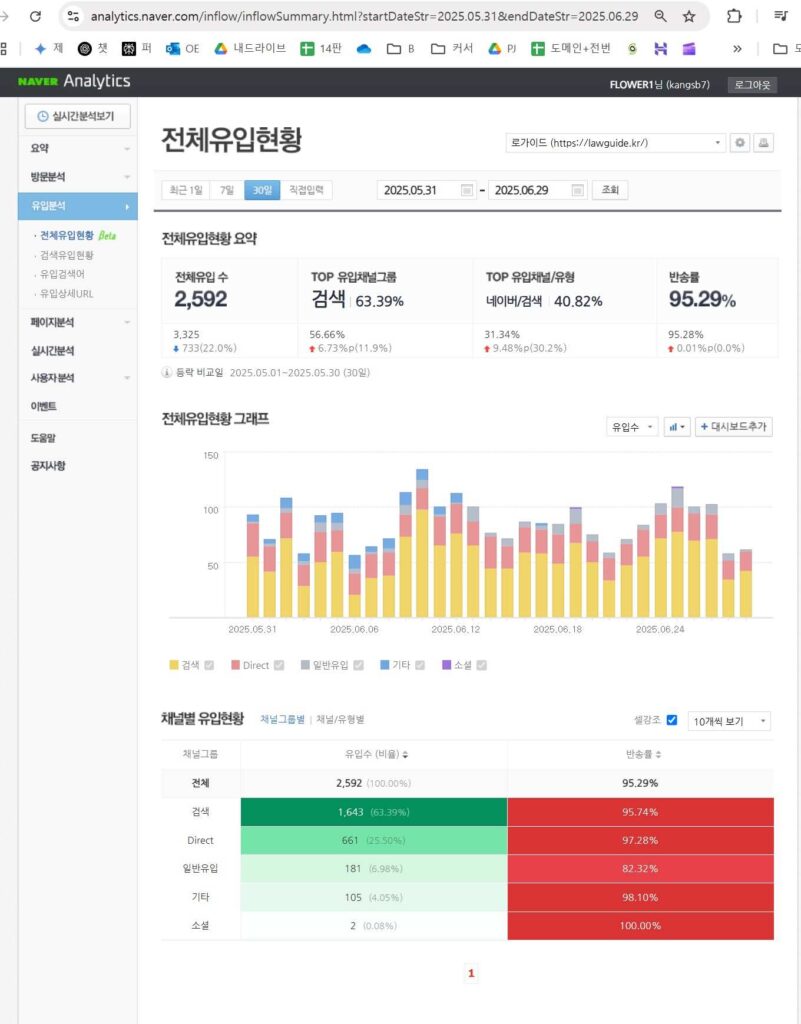Open the site selector 로가이드 dropdown
Image resolution: width=801 pixels, height=1024 pixels.
616,142
